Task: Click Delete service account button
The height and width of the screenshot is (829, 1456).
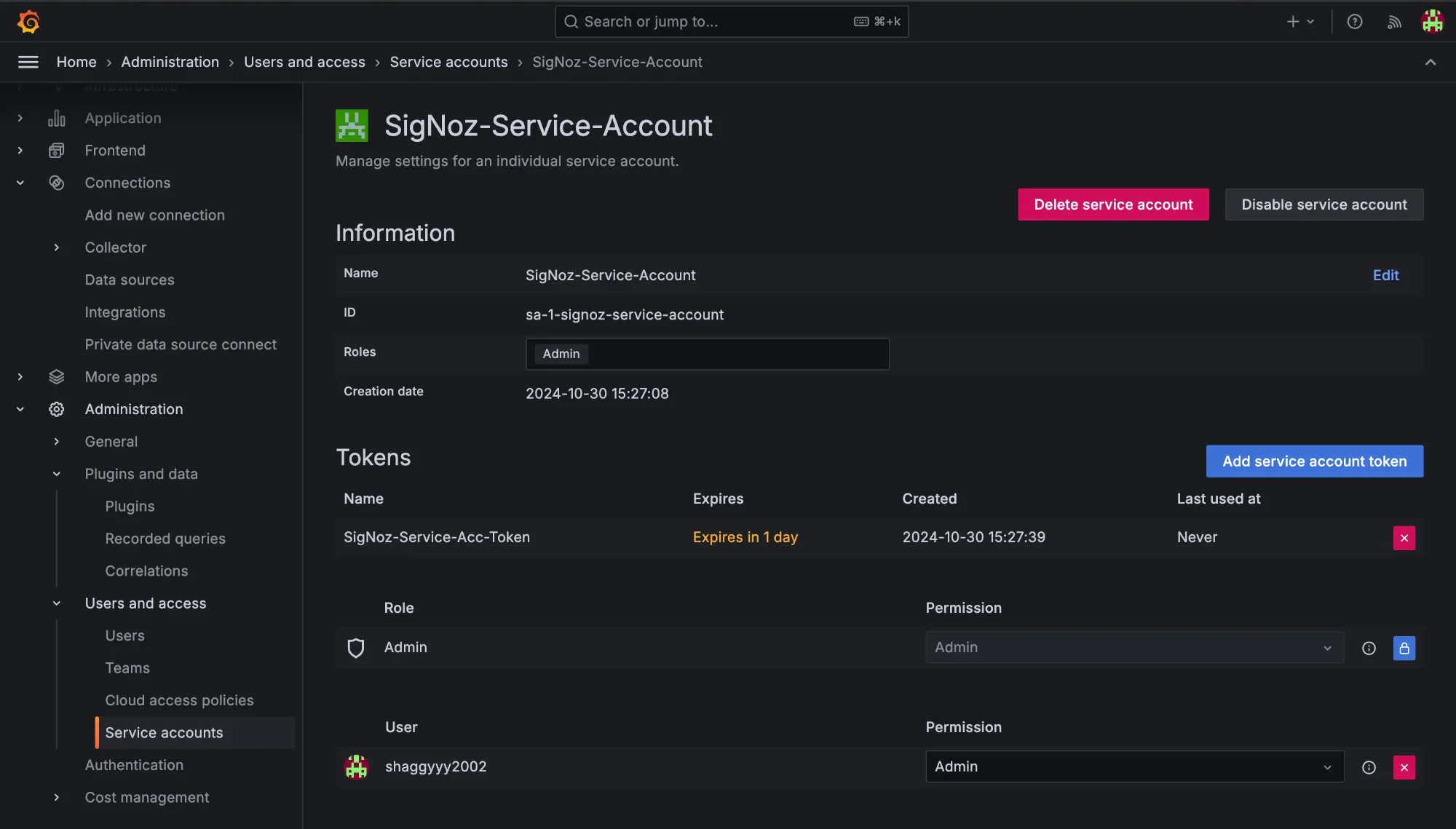Action: tap(1113, 205)
